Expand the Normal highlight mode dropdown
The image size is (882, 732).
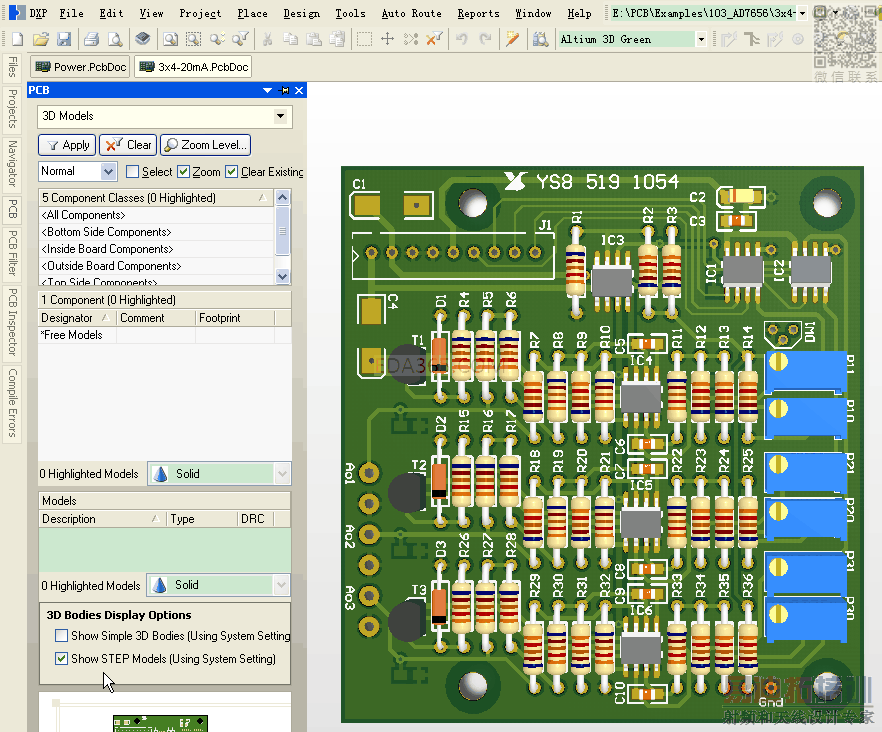click(108, 172)
